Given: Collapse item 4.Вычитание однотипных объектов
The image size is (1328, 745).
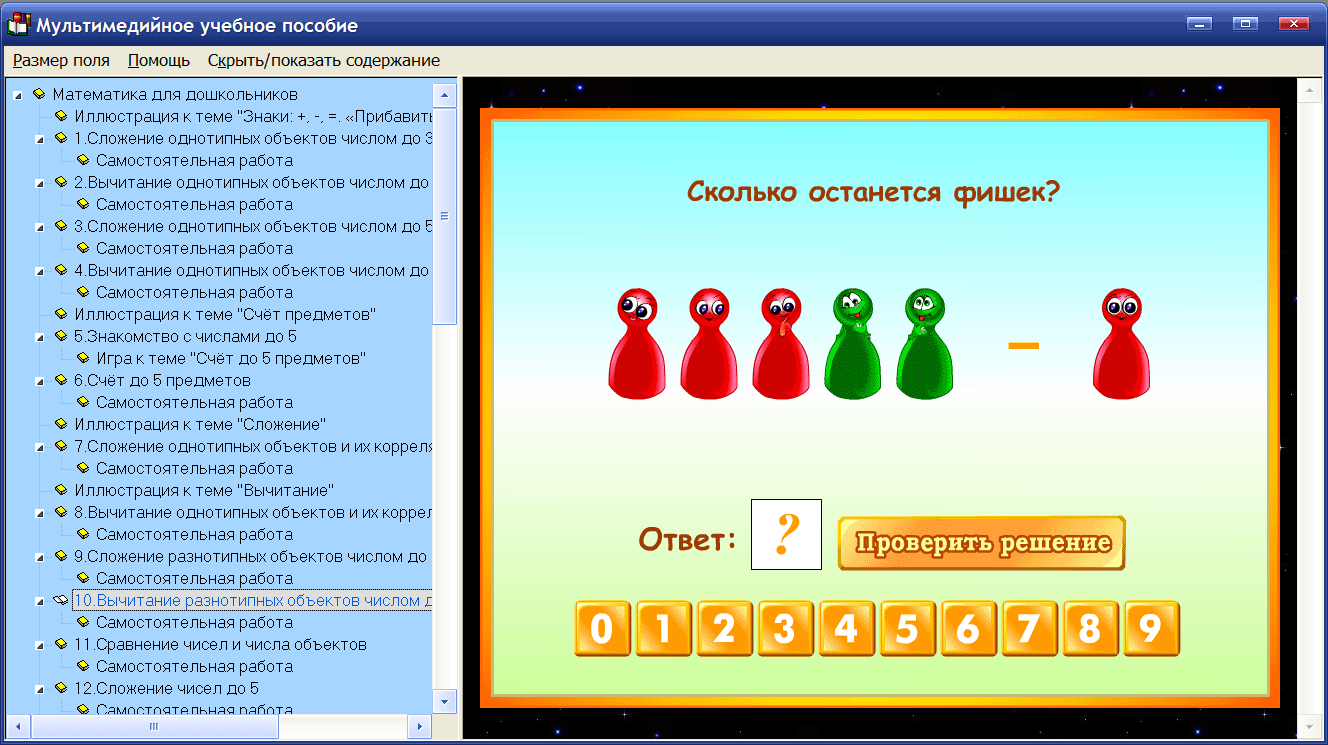Looking at the screenshot, I should [39, 271].
